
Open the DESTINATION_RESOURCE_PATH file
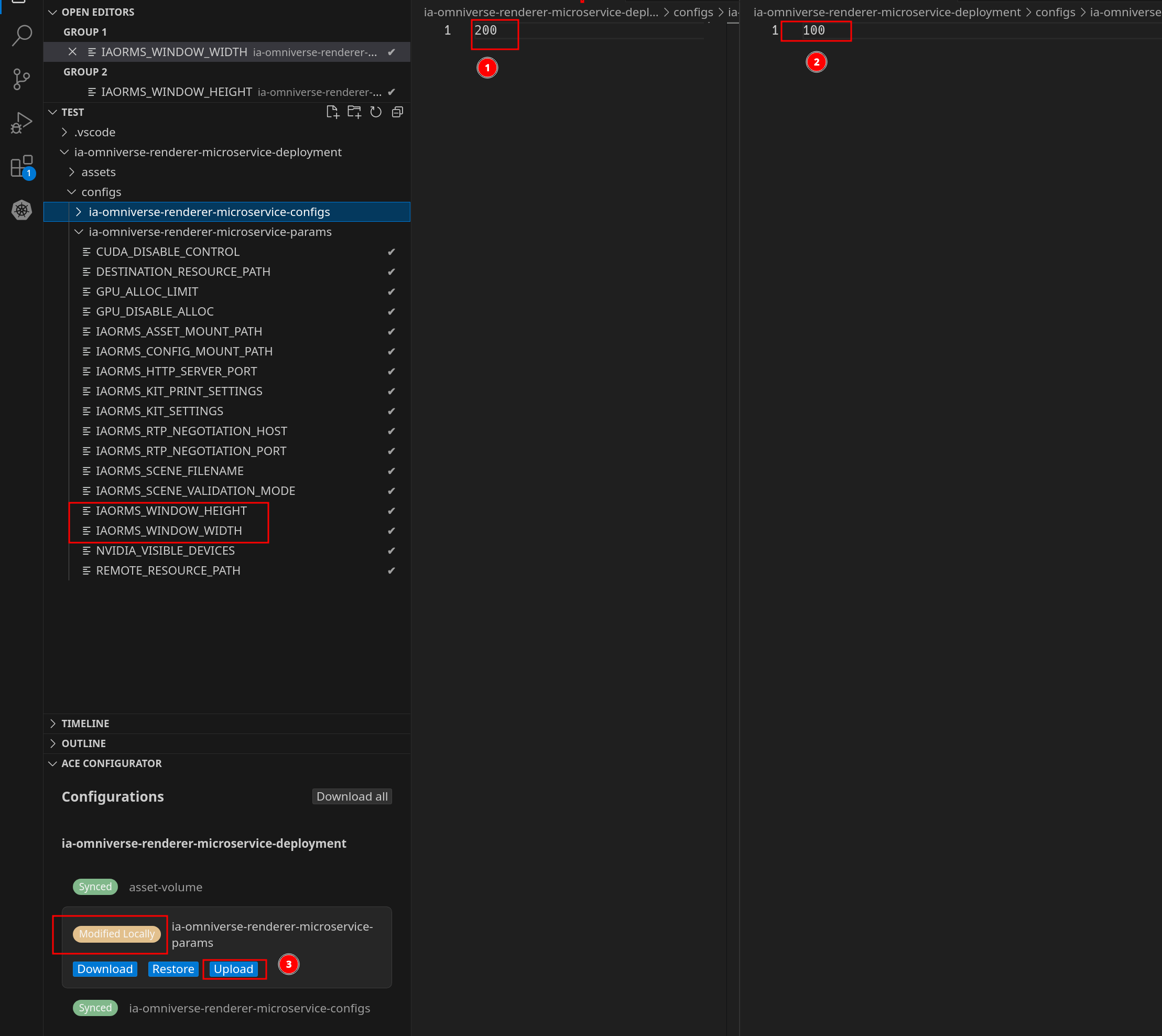227,272
